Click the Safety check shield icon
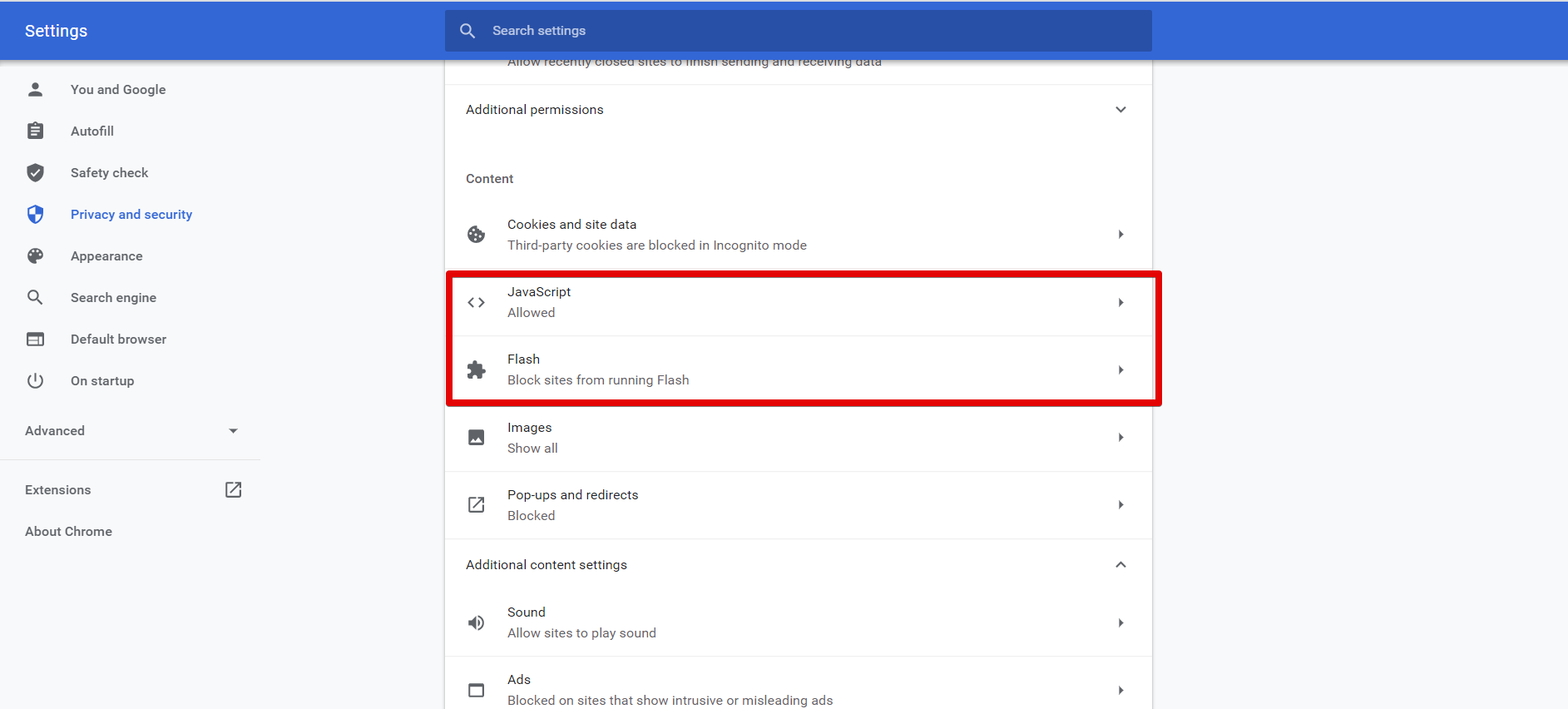This screenshot has width=1568, height=709. (35, 172)
